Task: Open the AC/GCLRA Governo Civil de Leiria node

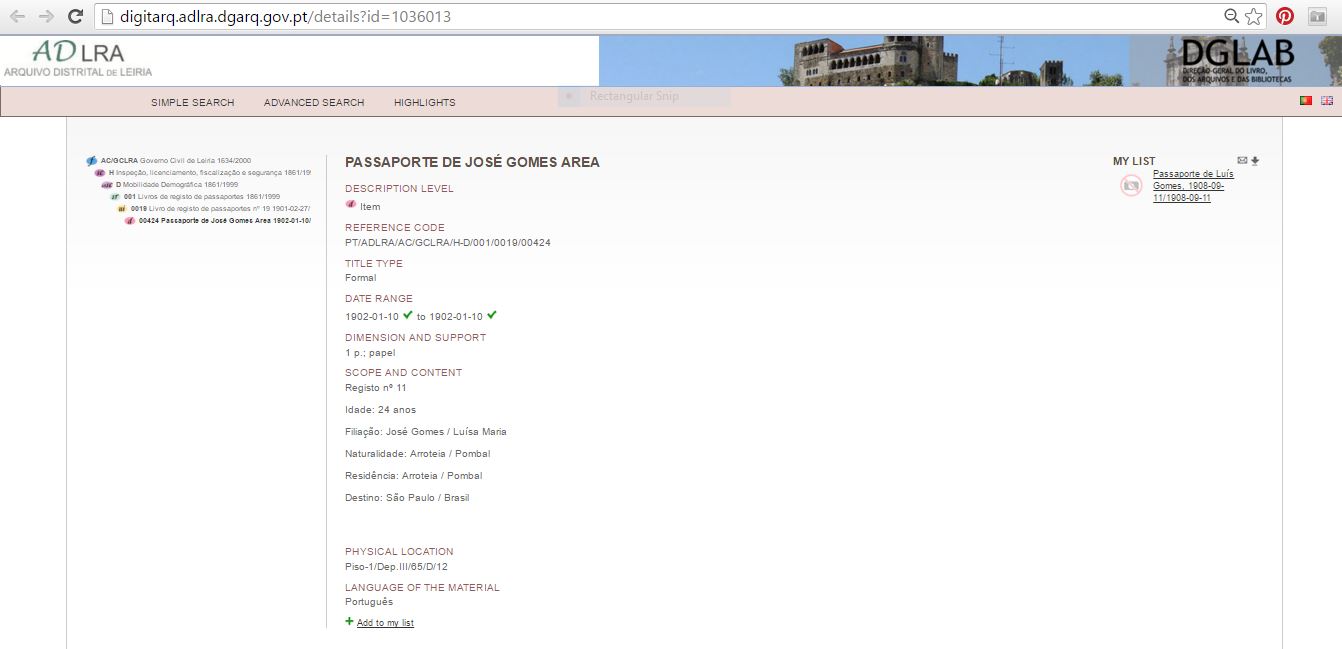Action: pos(175,160)
